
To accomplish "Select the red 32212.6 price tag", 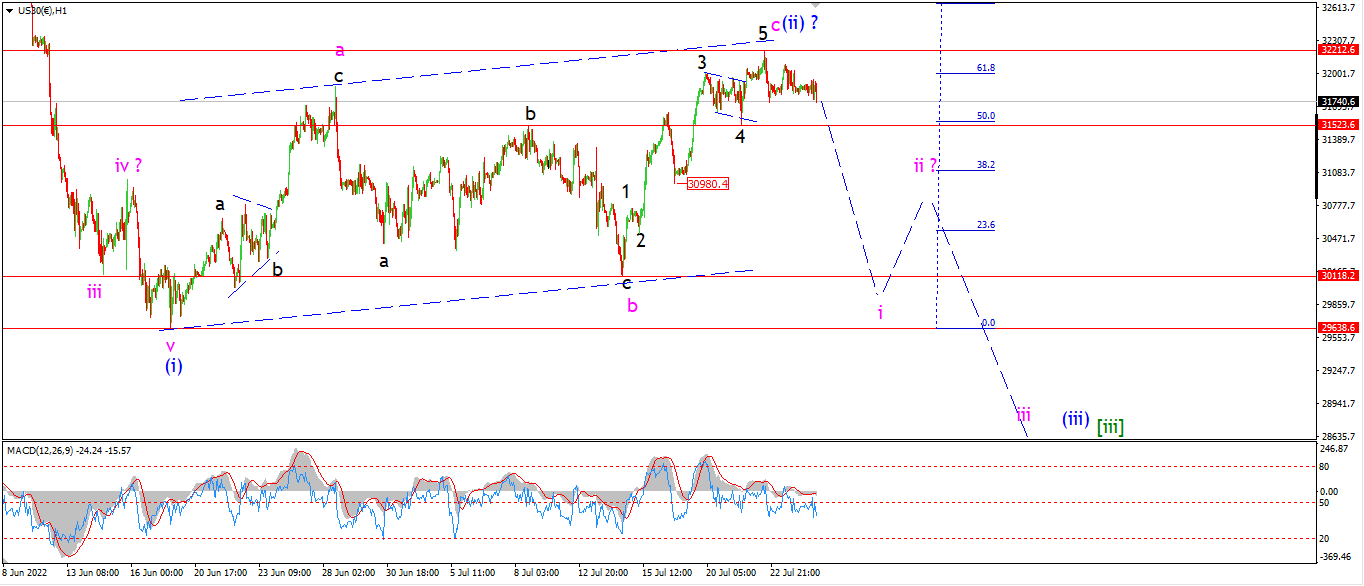I will 1338,49.
